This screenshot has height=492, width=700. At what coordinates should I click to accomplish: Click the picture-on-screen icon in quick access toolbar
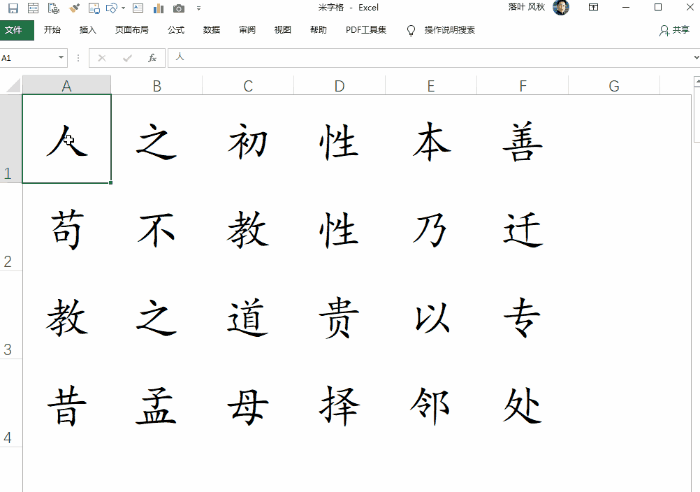[x=94, y=8]
